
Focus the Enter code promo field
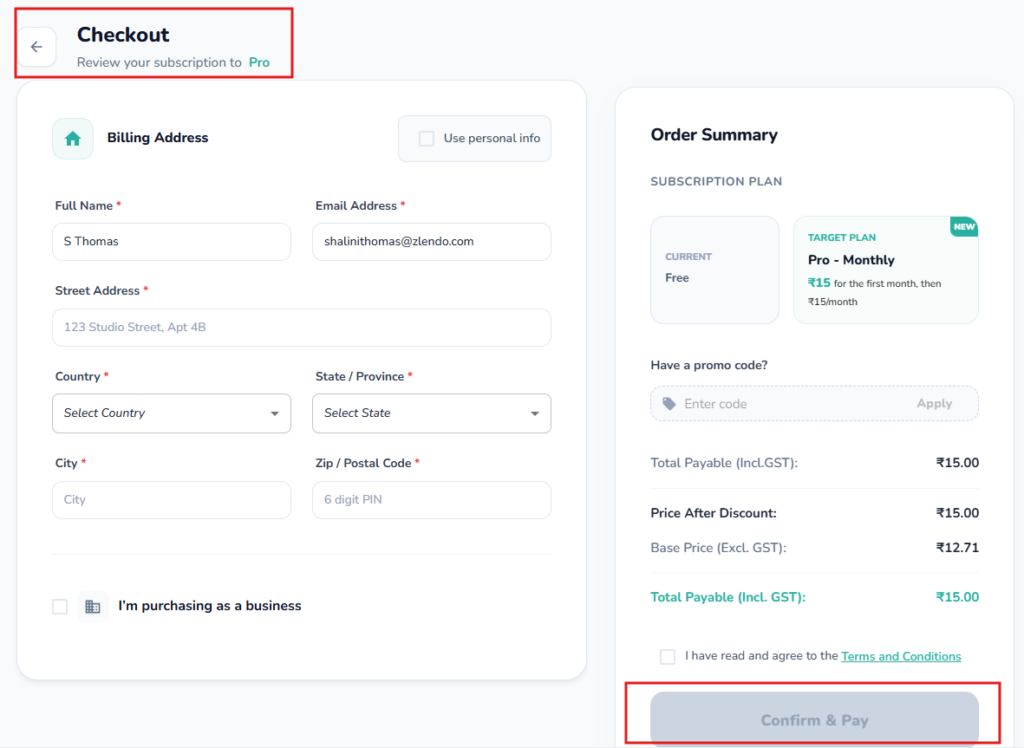(790, 404)
